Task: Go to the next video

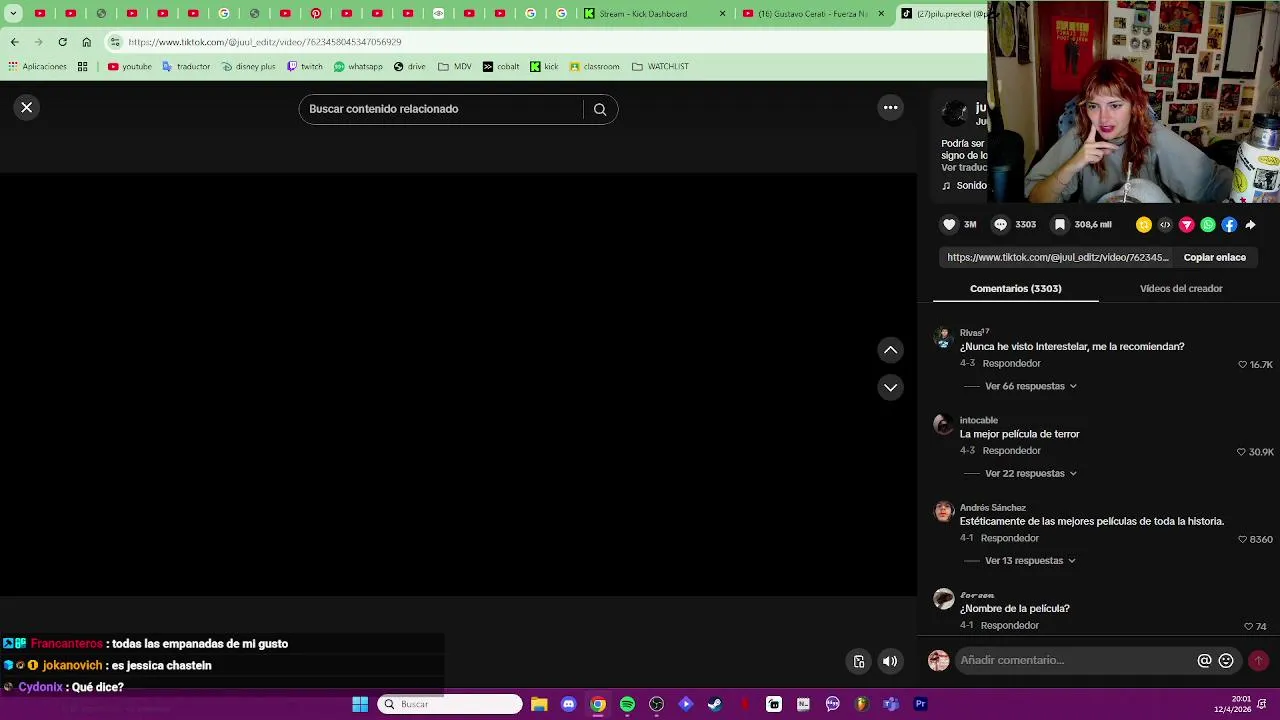Action: pyautogui.click(x=890, y=387)
